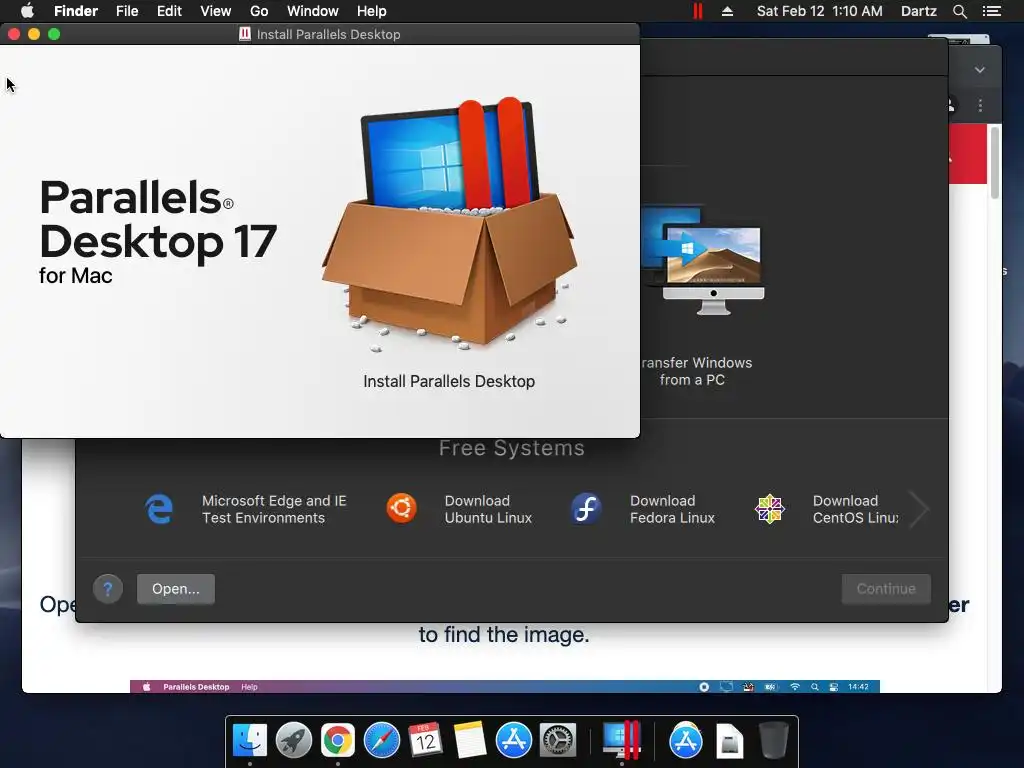This screenshot has width=1024, height=768.
Task: Open the Finder menu
Action: (x=76, y=11)
